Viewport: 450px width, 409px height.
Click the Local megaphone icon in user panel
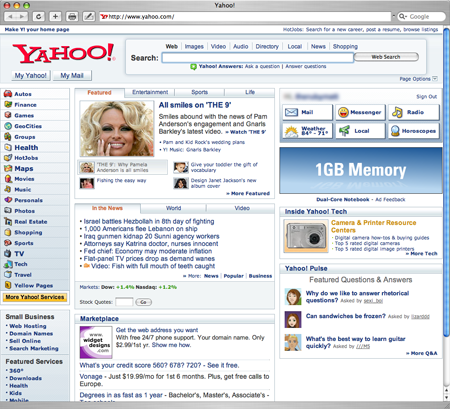(344, 131)
